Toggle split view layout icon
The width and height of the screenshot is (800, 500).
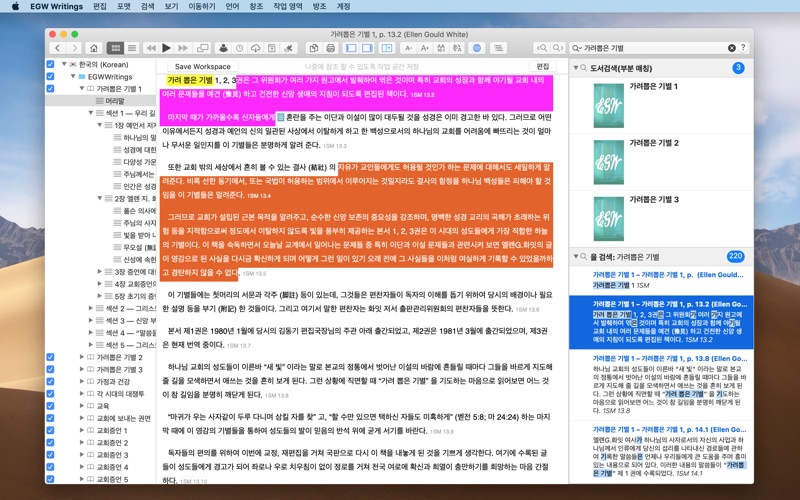(x=387, y=48)
